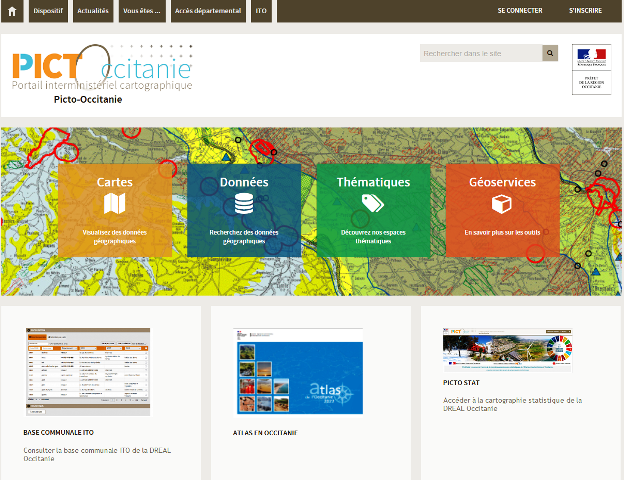This screenshot has width=624, height=480.
Task: Open the Vous êtes ... menu
Action: pyautogui.click(x=142, y=11)
